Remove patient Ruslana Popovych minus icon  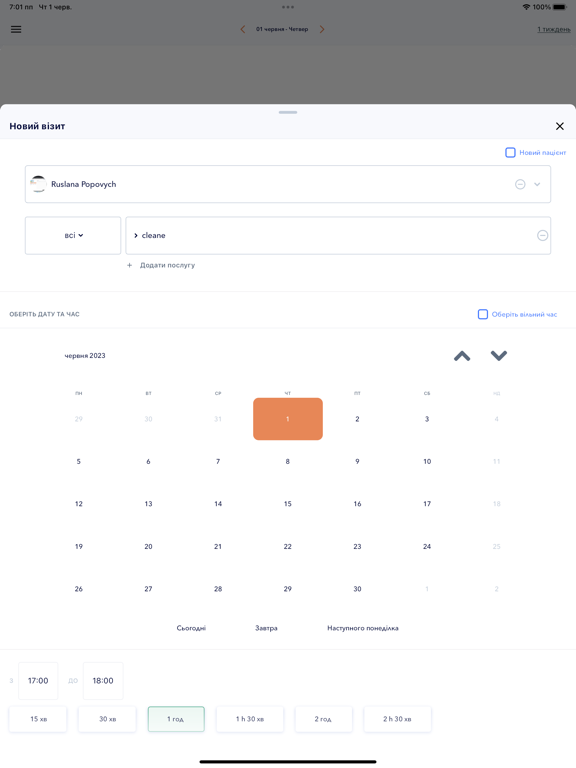pyautogui.click(x=520, y=184)
